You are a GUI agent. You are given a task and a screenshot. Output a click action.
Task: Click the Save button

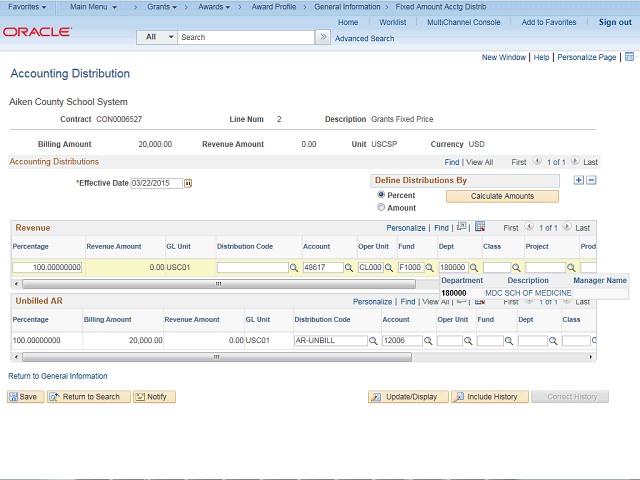point(25,397)
